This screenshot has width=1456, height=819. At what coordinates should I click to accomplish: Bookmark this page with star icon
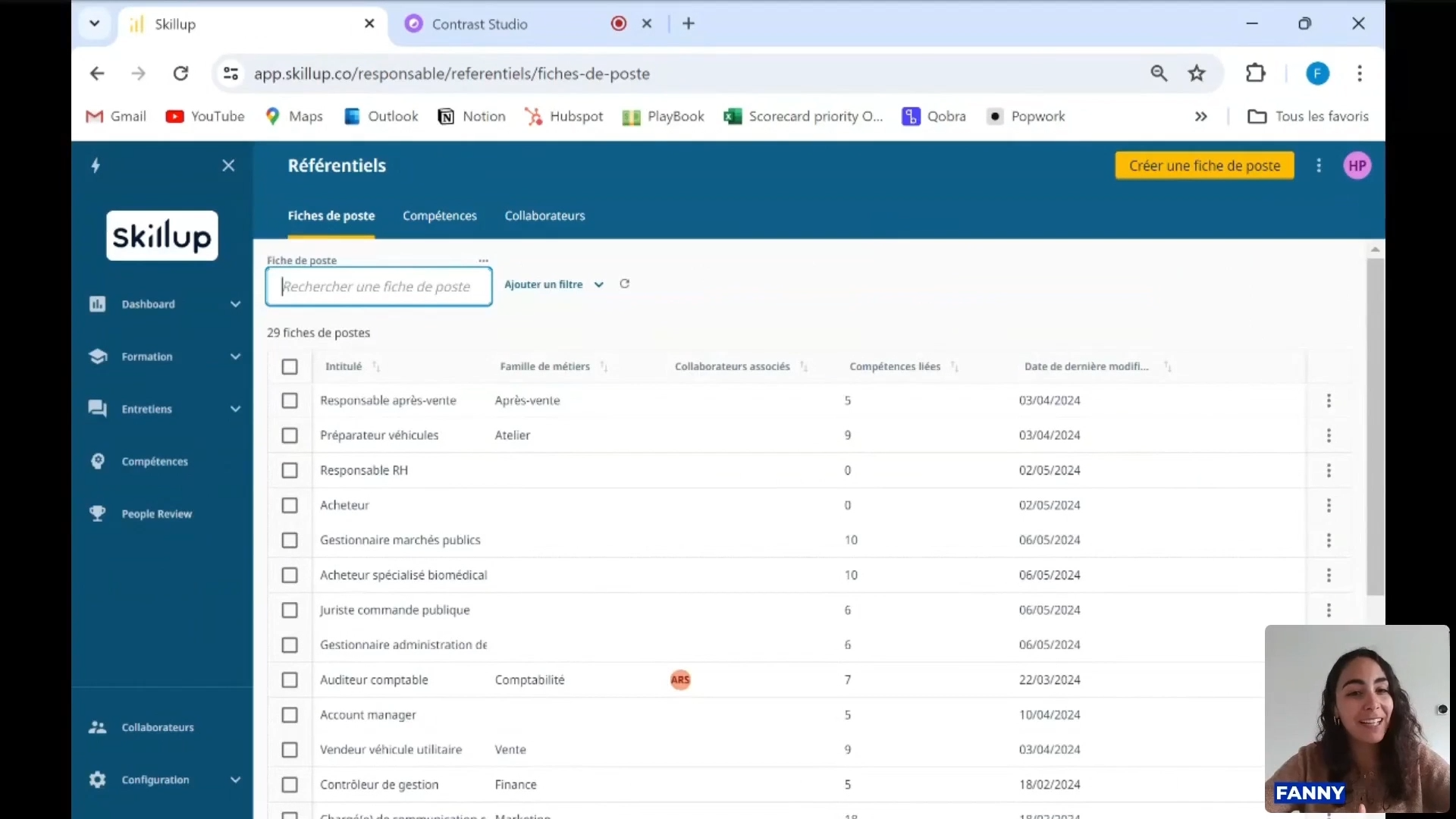pyautogui.click(x=1197, y=74)
